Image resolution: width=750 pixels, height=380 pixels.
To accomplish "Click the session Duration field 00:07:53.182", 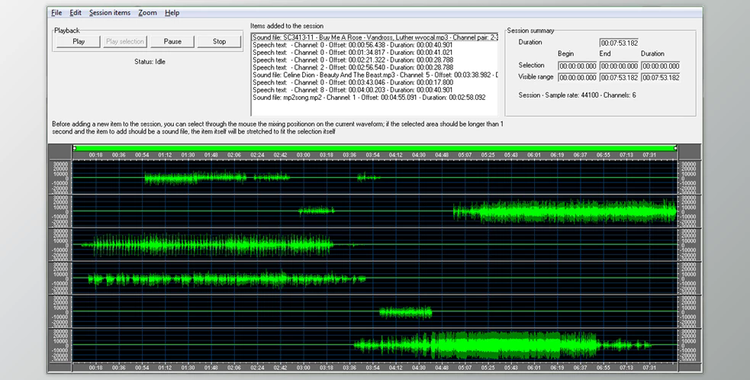I will 619,43.
